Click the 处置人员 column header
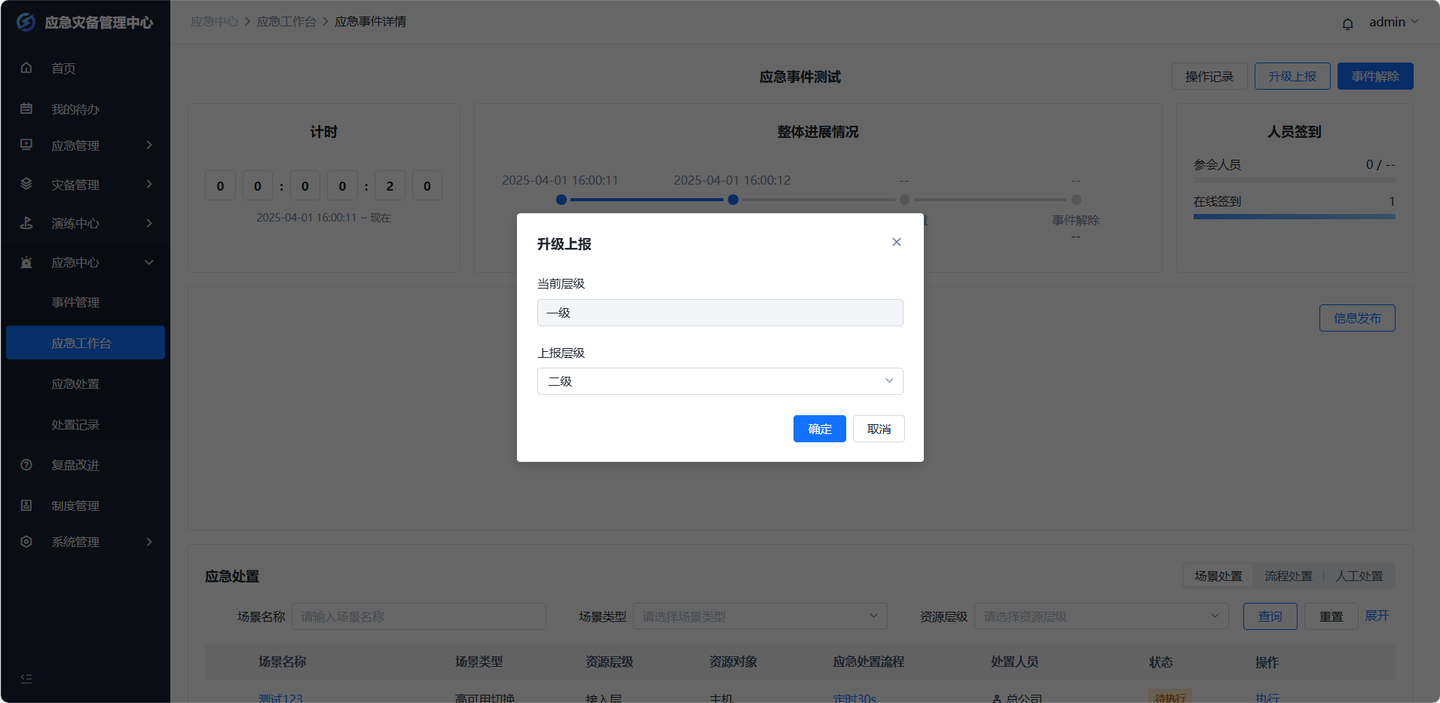Screen dimensions: 1440x703 point(1014,662)
